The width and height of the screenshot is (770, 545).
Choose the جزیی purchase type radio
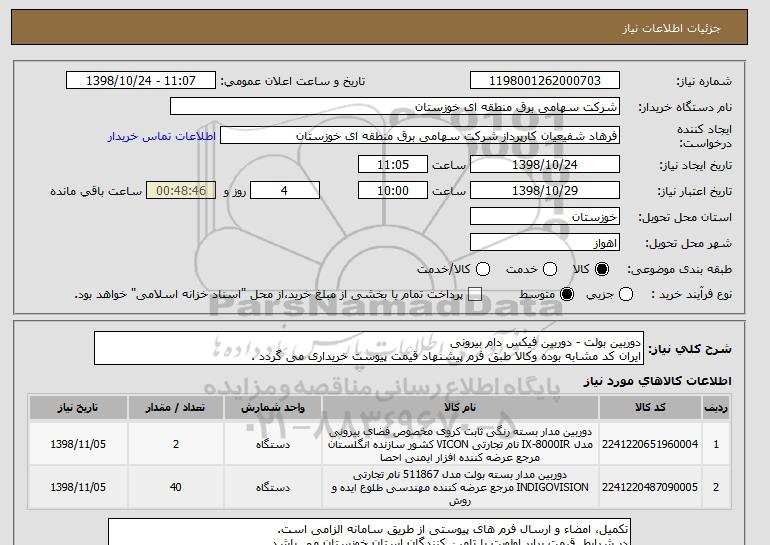point(626,294)
